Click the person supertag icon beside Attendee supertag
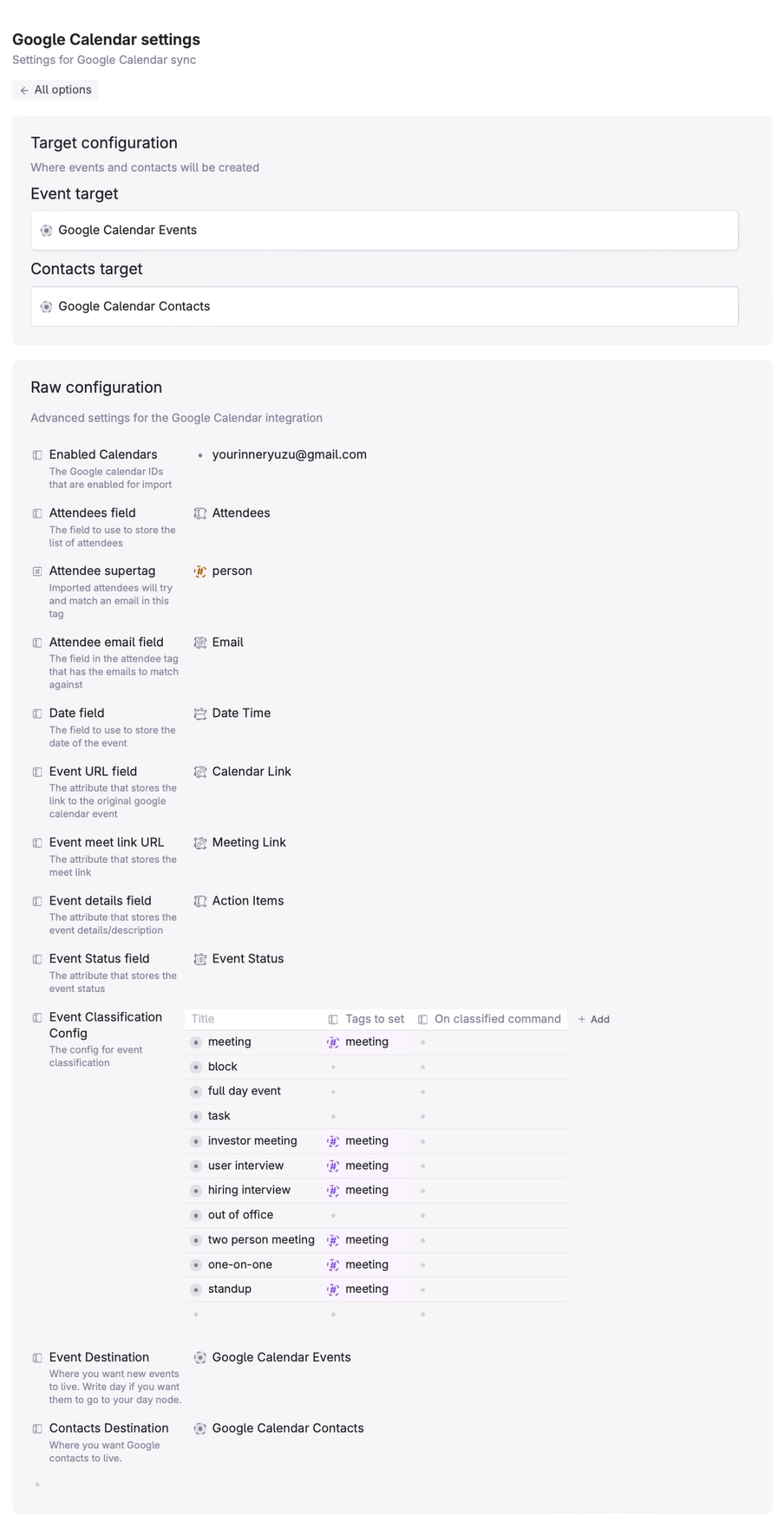This screenshot has height=1534, width=784. point(200,571)
